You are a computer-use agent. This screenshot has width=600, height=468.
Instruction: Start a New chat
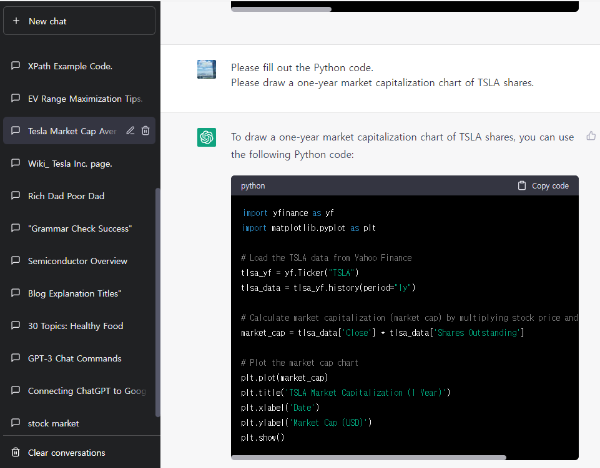[79, 21]
